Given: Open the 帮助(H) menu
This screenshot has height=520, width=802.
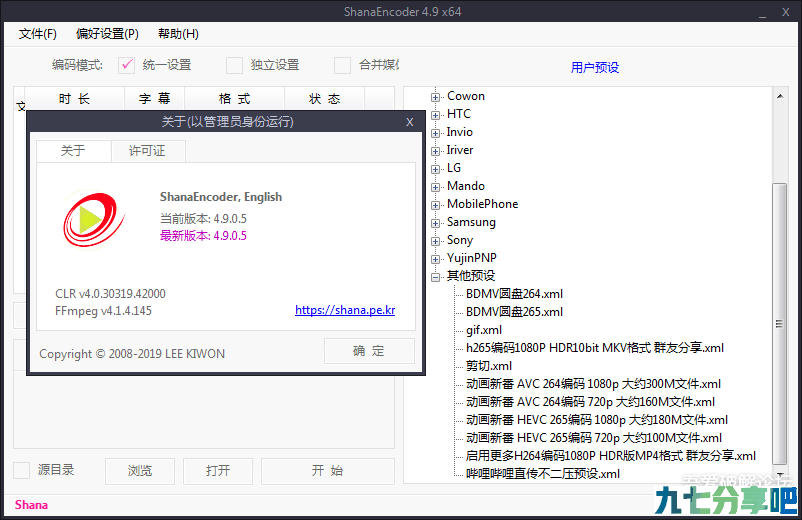Looking at the screenshot, I should [x=179, y=34].
